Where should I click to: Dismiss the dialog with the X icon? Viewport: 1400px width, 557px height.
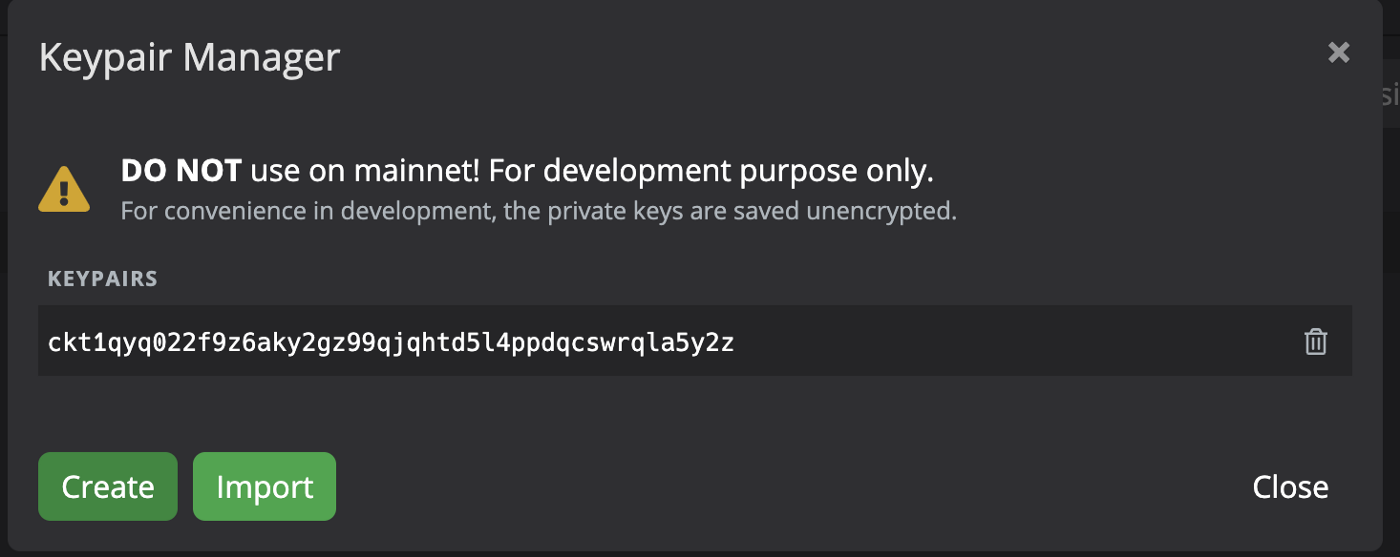[1339, 53]
